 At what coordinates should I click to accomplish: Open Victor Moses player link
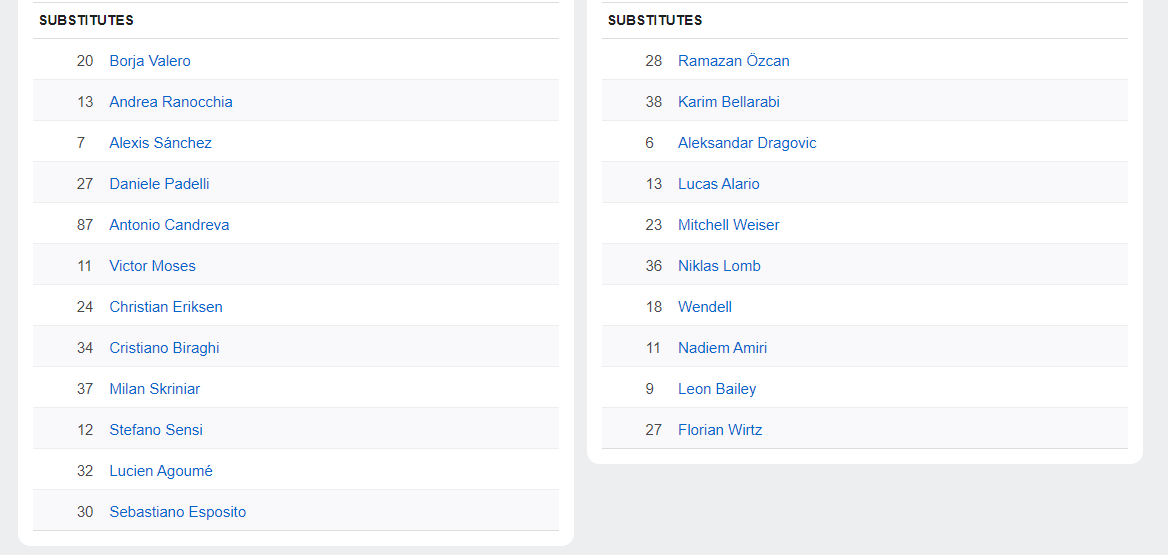152,266
